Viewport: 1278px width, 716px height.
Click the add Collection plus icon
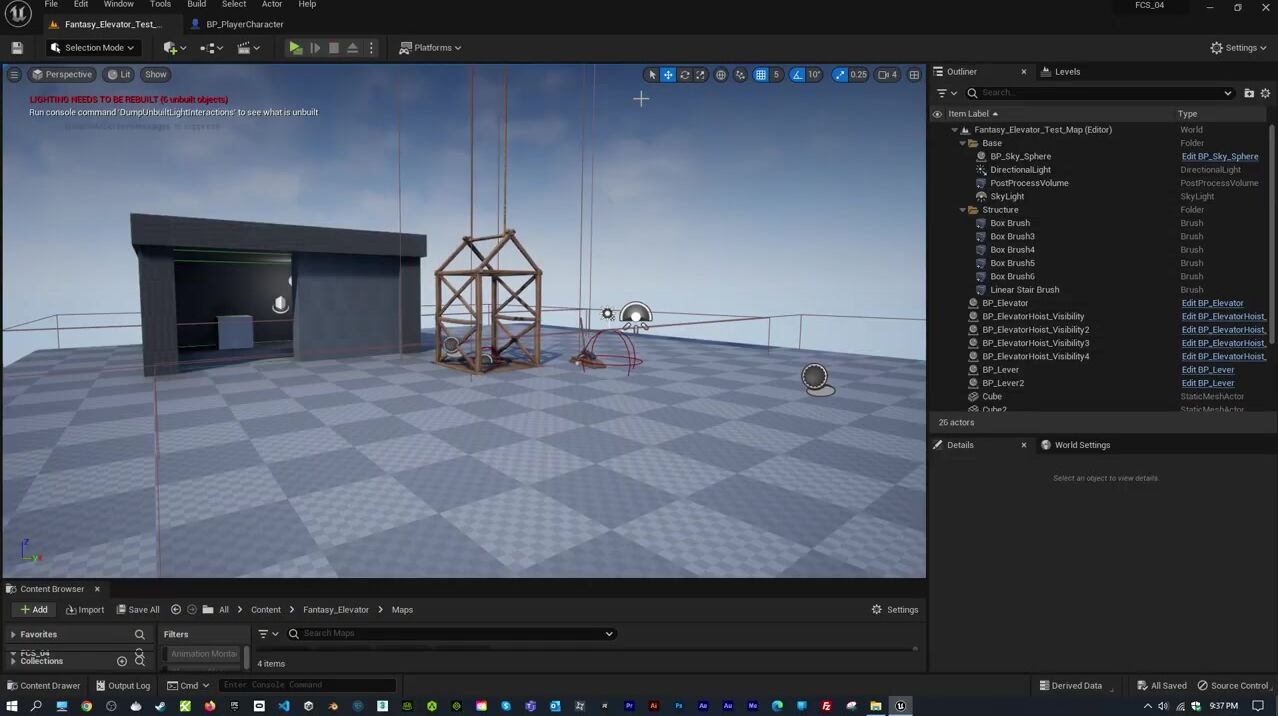(122, 661)
